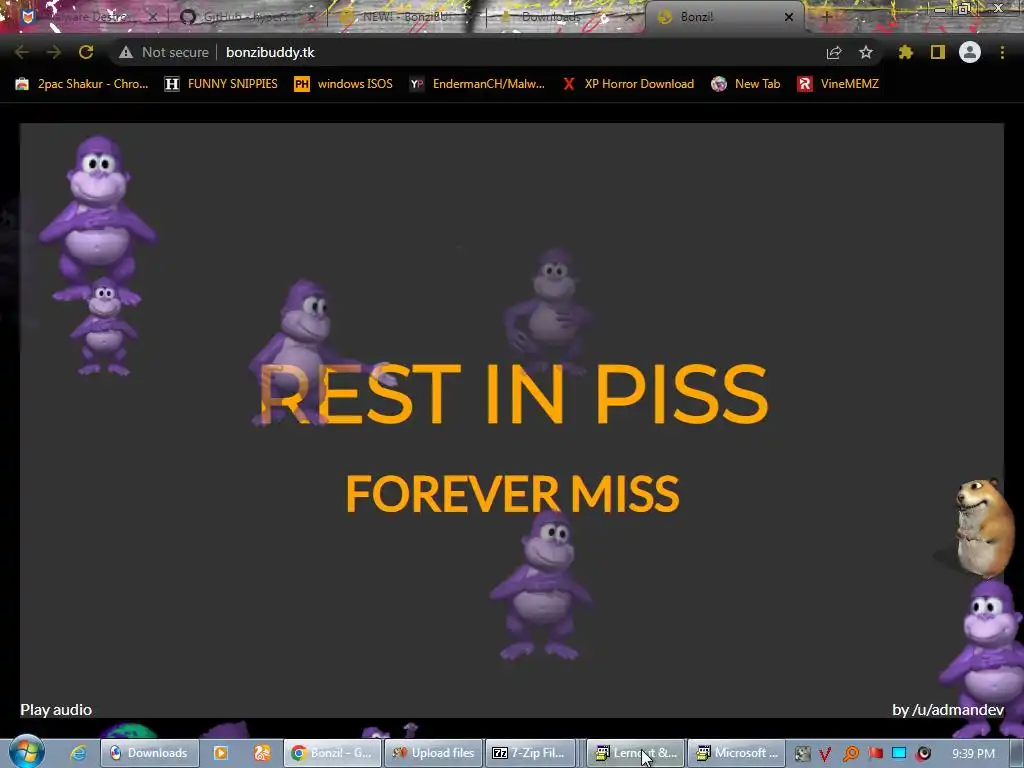Open 2pac Shakur bookmark

tap(82, 84)
